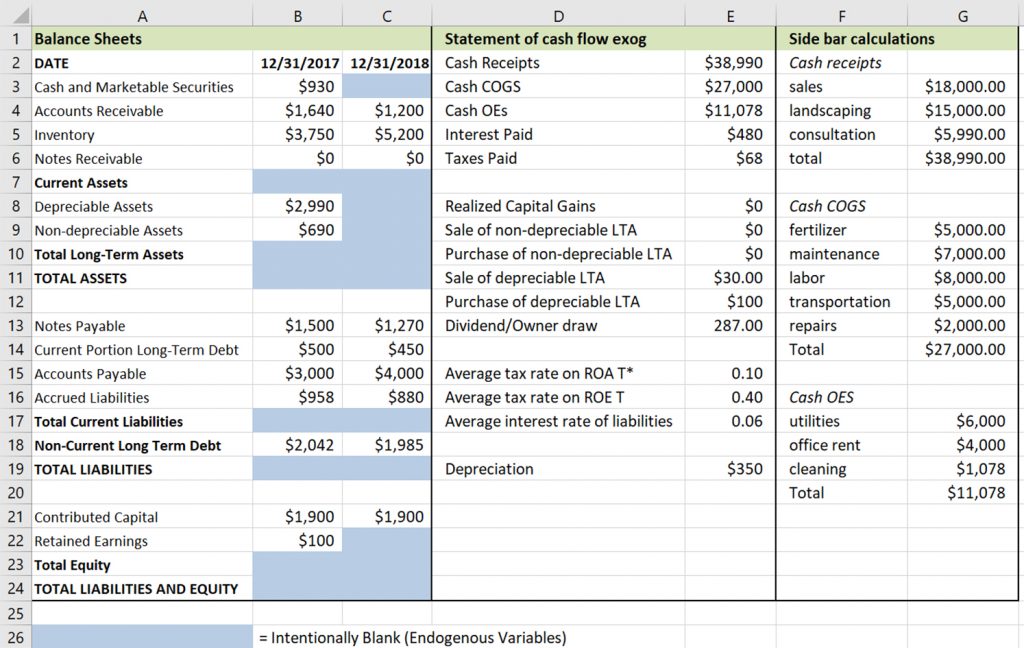The width and height of the screenshot is (1024, 648).
Task: Click the Cash Receipts value $38,990
Action: [733, 63]
